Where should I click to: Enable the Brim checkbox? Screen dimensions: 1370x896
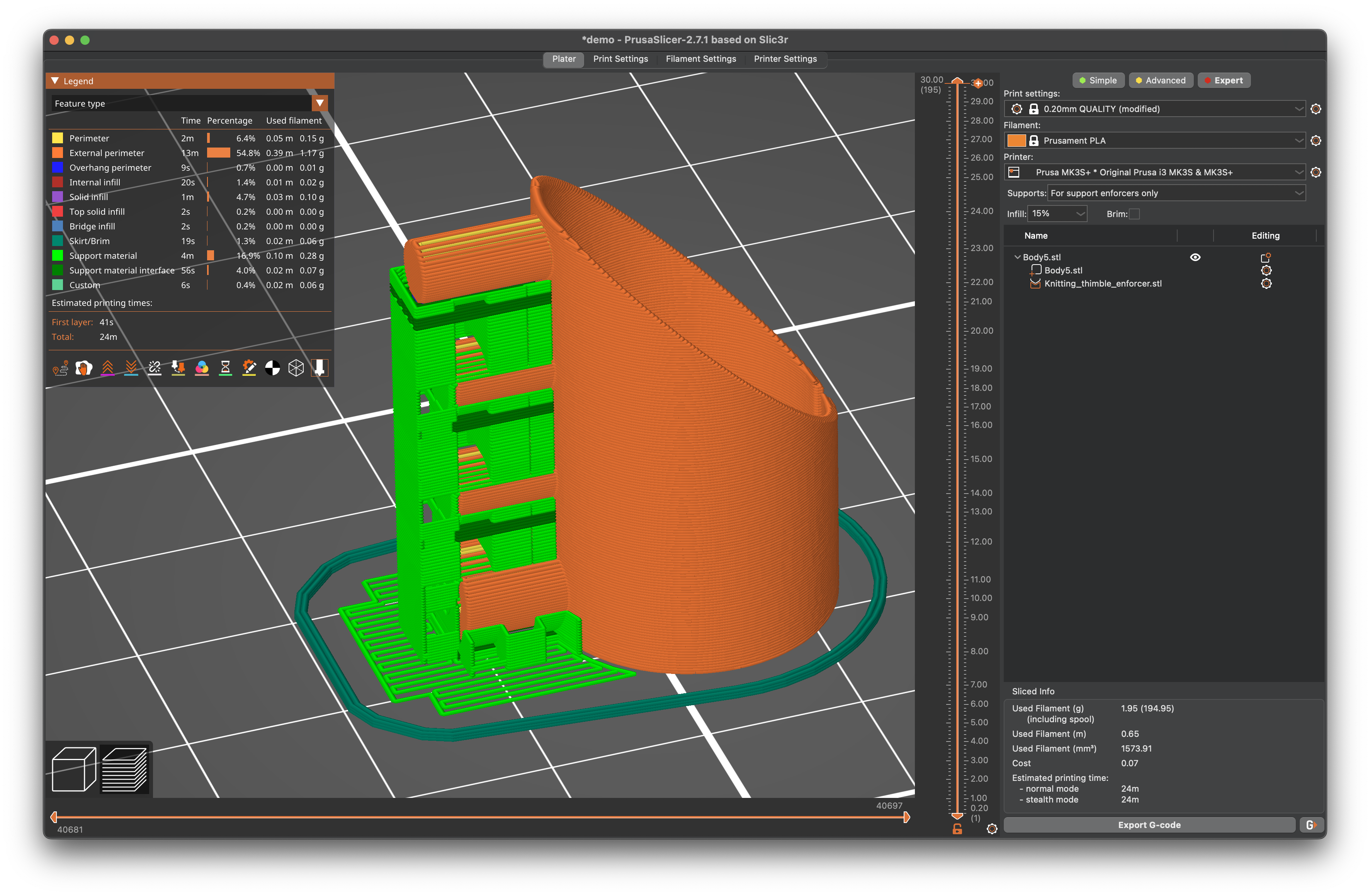click(x=1134, y=214)
